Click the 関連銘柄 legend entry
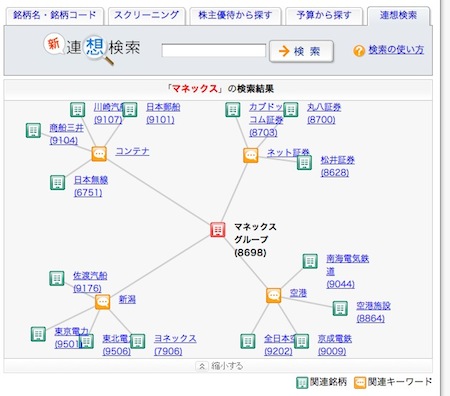The height and width of the screenshot is (396, 450). tap(322, 382)
